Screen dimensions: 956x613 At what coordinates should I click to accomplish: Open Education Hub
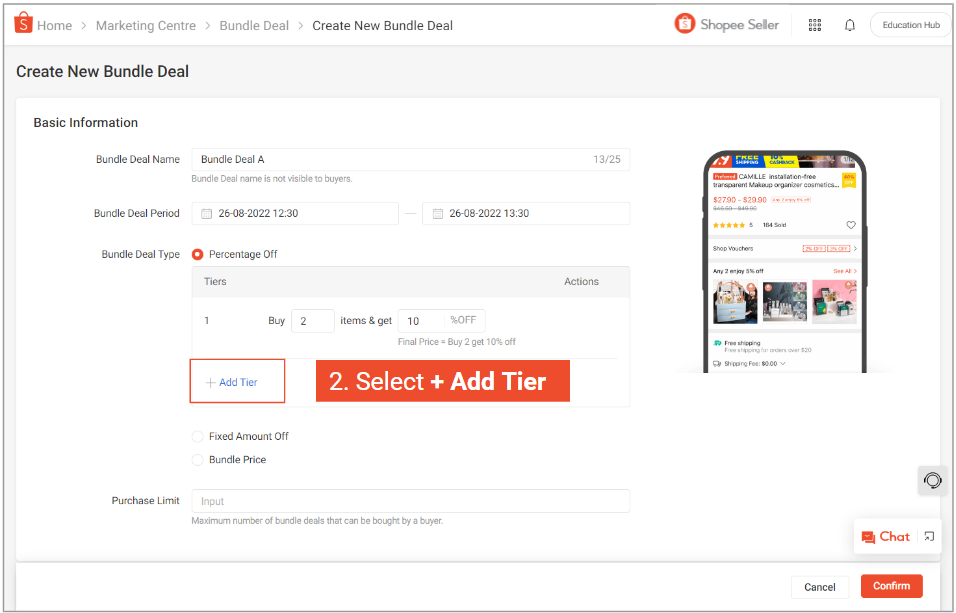(911, 25)
